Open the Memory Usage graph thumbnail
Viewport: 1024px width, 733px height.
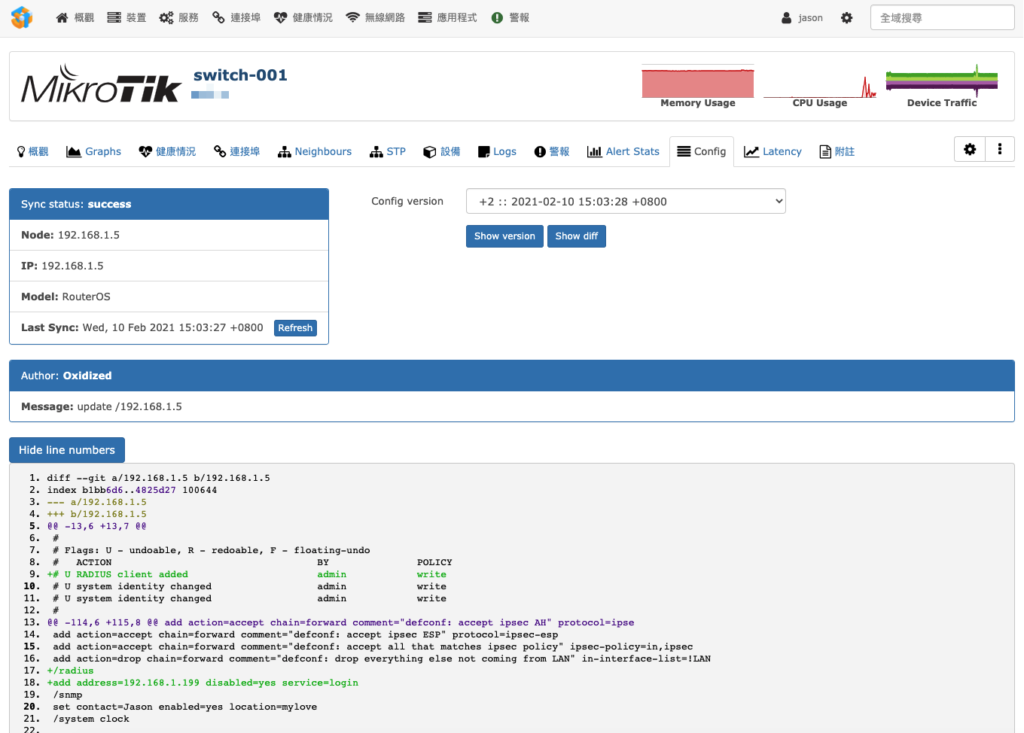point(697,86)
